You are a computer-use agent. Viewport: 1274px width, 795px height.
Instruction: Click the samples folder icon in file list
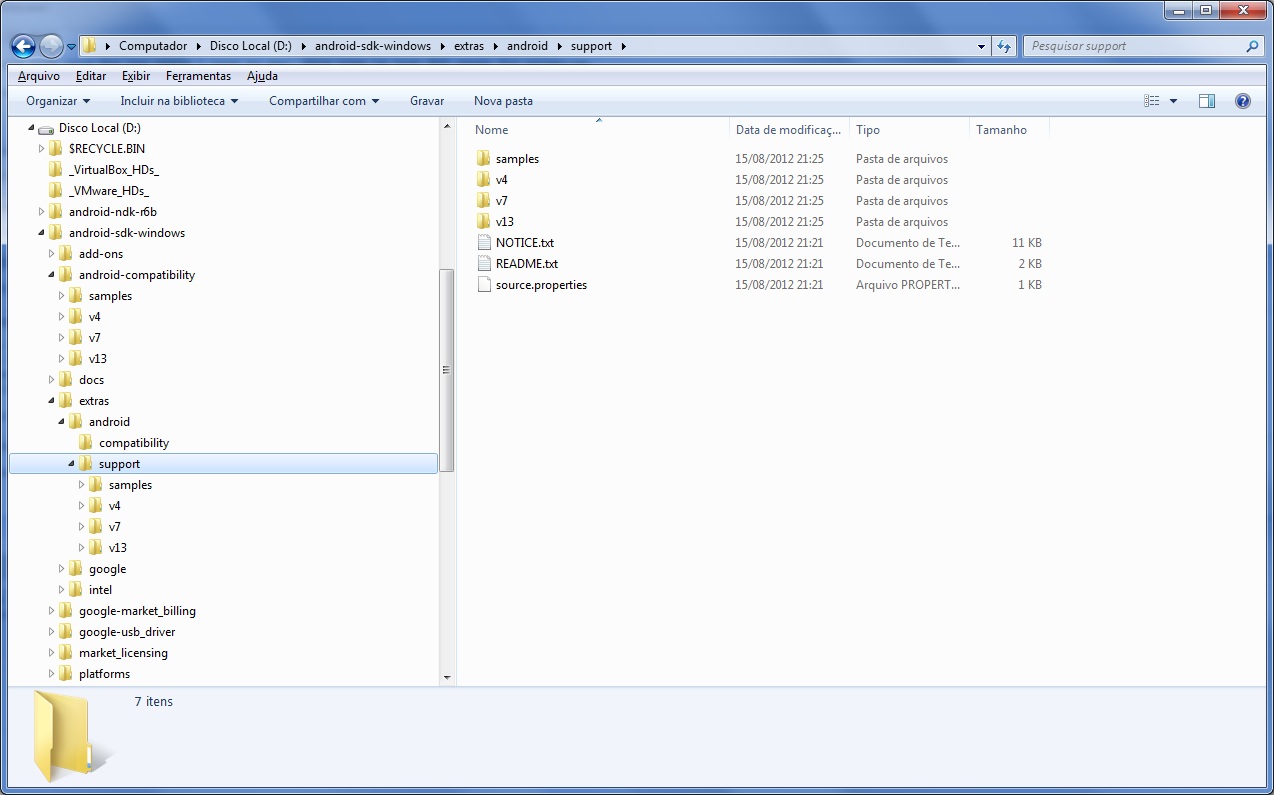tap(484, 159)
